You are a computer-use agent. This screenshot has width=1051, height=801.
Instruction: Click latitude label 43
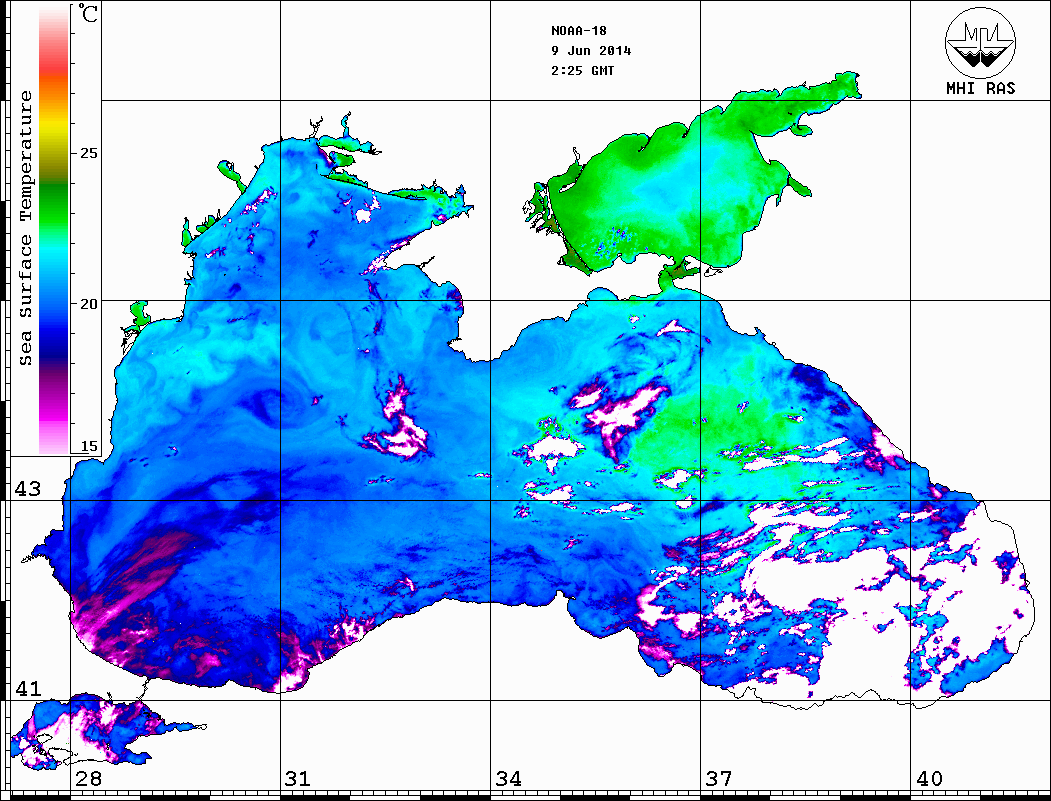click(x=27, y=489)
